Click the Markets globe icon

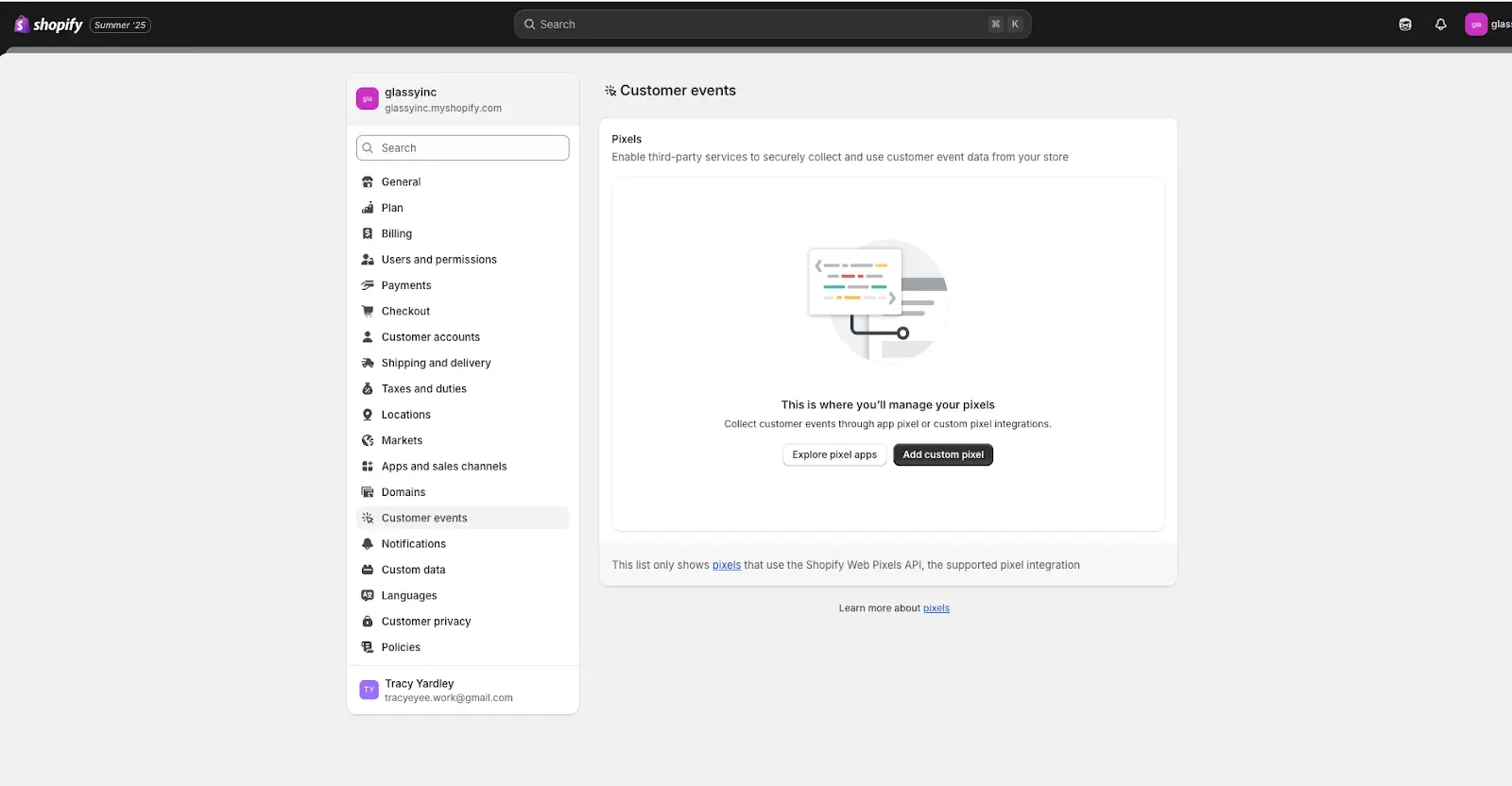(368, 440)
